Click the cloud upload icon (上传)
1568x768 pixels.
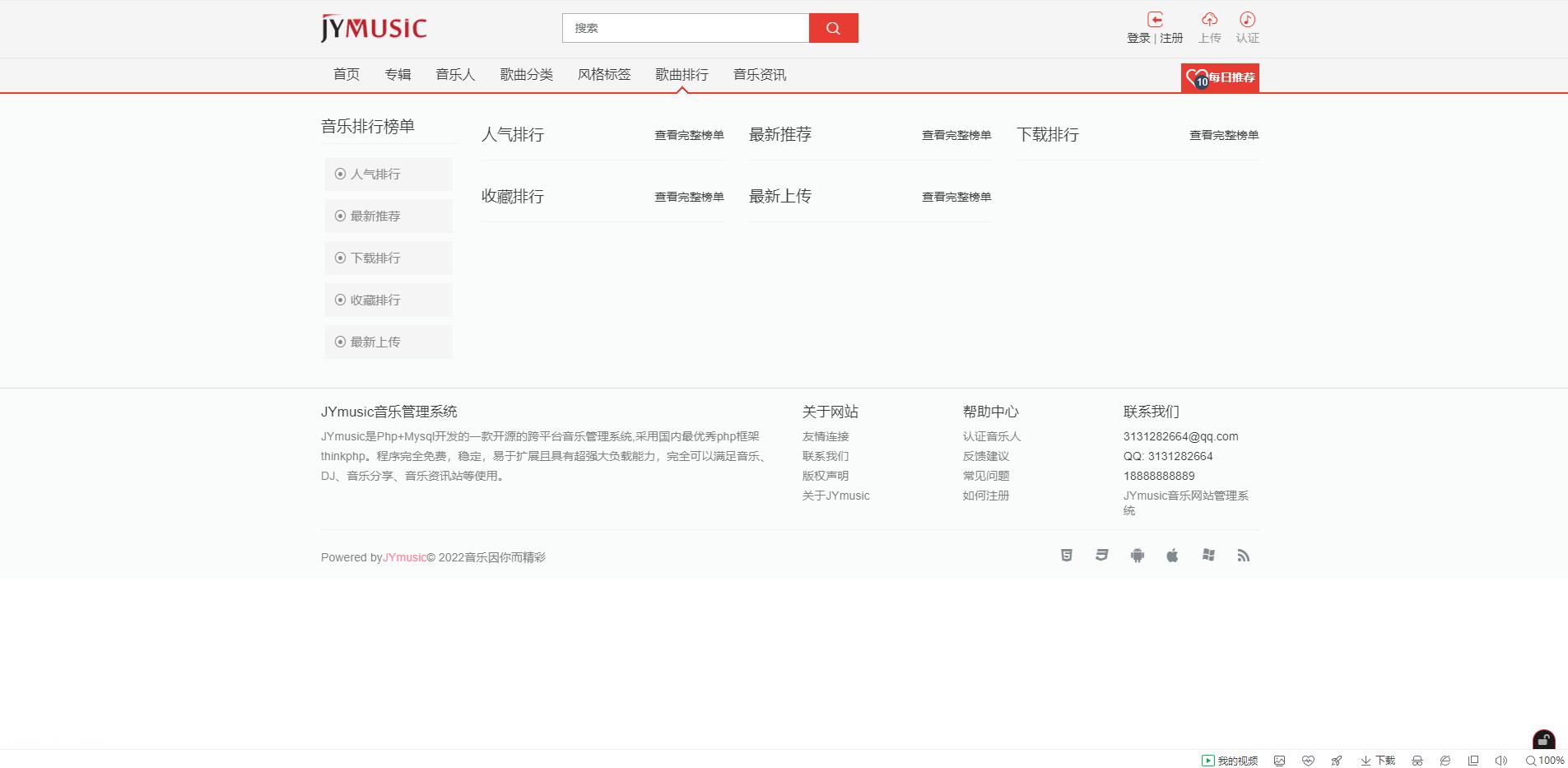(x=1209, y=20)
